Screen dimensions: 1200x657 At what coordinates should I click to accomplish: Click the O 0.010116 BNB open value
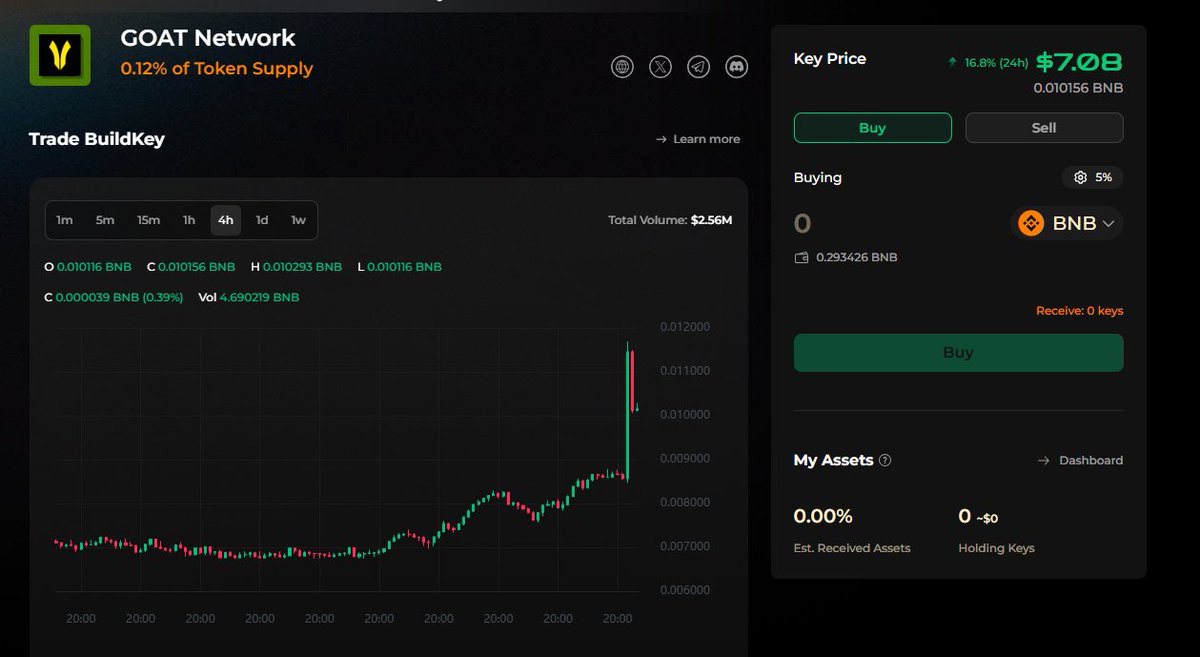(x=88, y=267)
